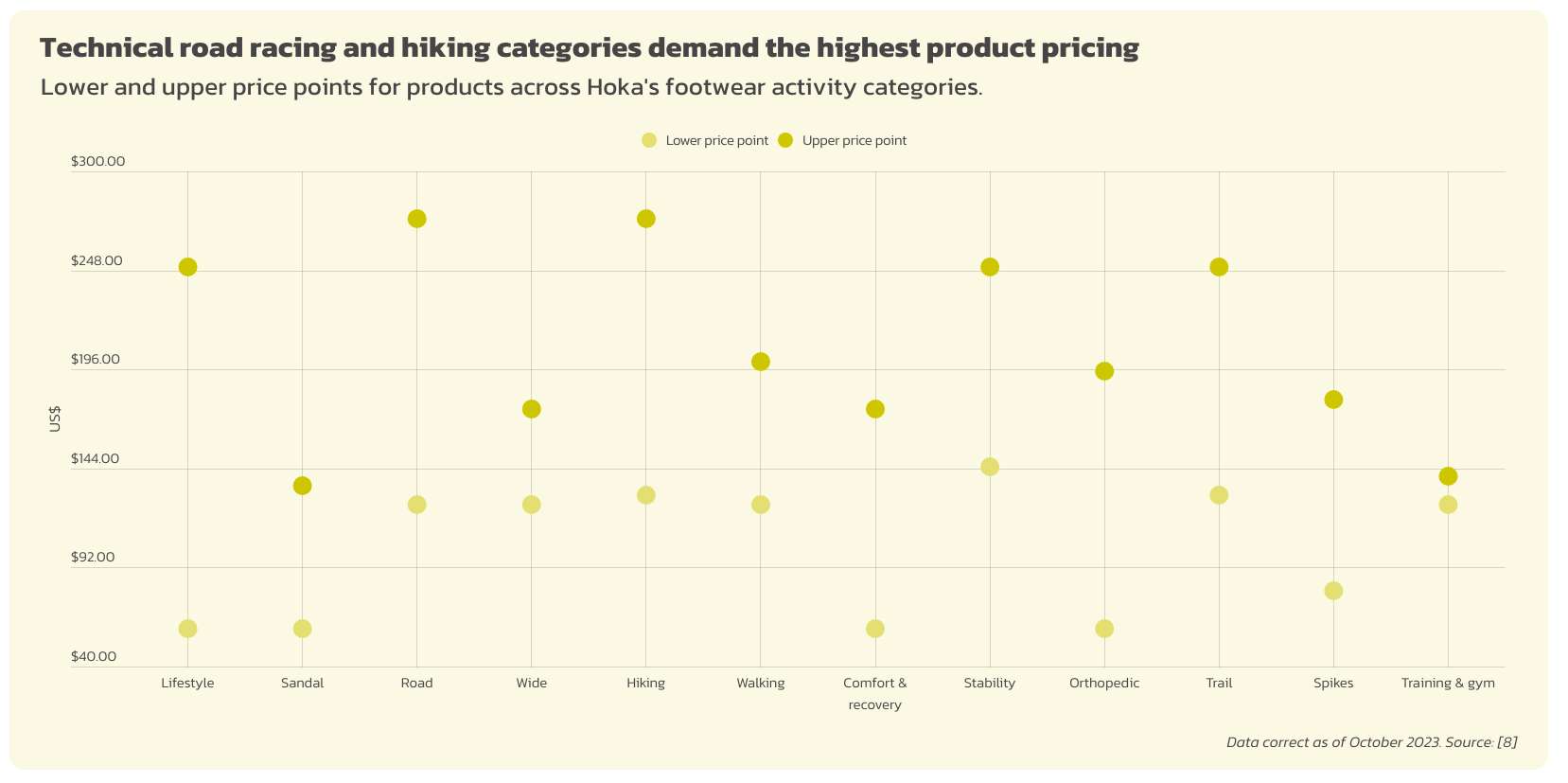Click the Hiking upper price point dot
Image resolution: width=1568 pixels, height=783 pixels.
pyautogui.click(x=645, y=219)
